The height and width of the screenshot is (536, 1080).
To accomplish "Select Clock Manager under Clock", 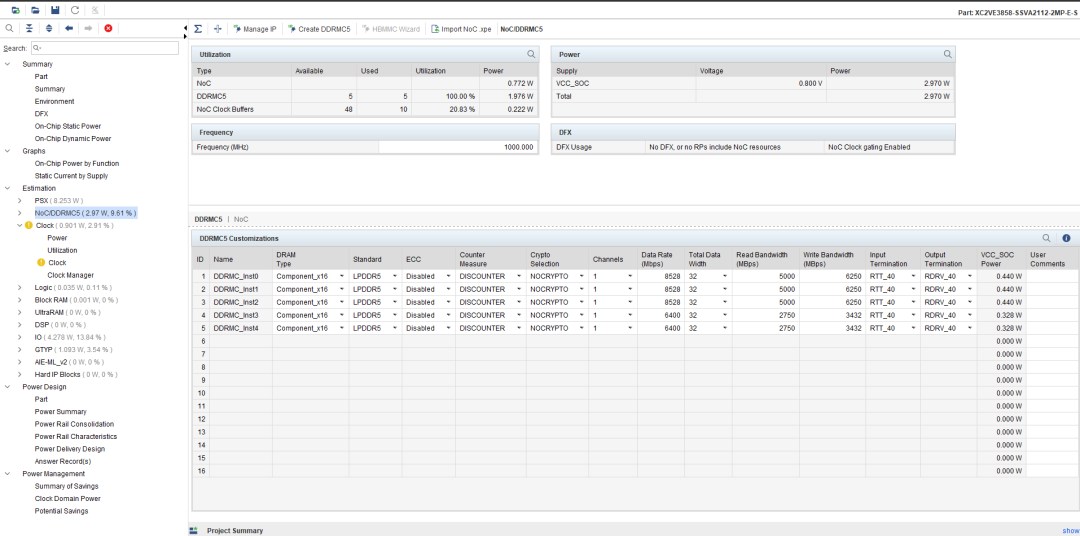I will click(x=70, y=275).
